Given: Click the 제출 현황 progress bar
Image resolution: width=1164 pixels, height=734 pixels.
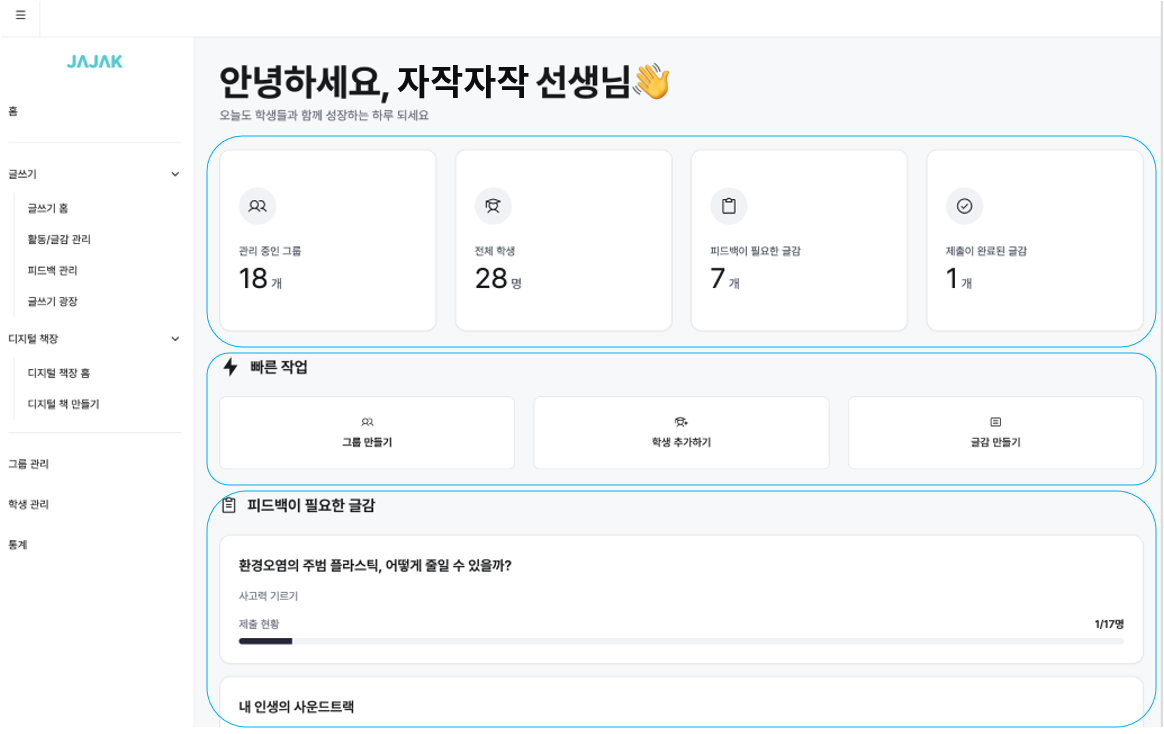Looking at the screenshot, I should point(681,641).
